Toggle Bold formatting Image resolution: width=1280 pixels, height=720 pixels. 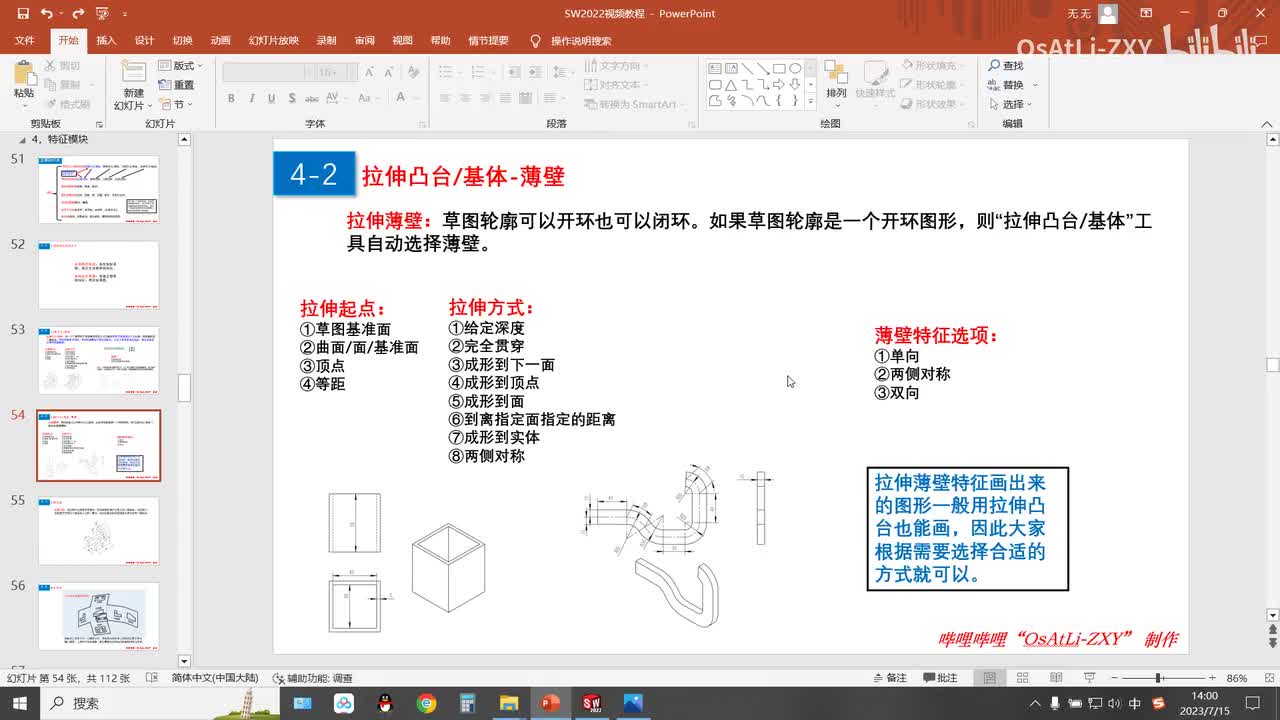coord(231,98)
